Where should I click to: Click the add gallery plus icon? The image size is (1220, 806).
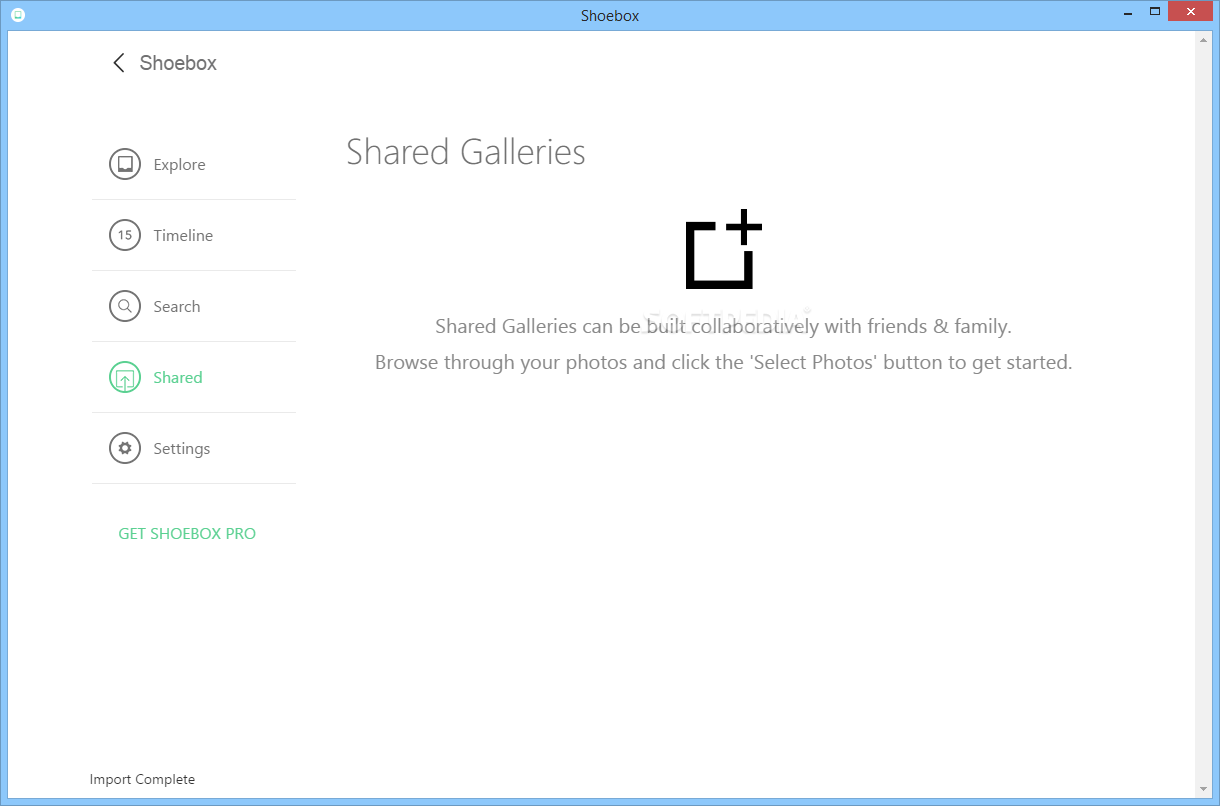pos(724,249)
